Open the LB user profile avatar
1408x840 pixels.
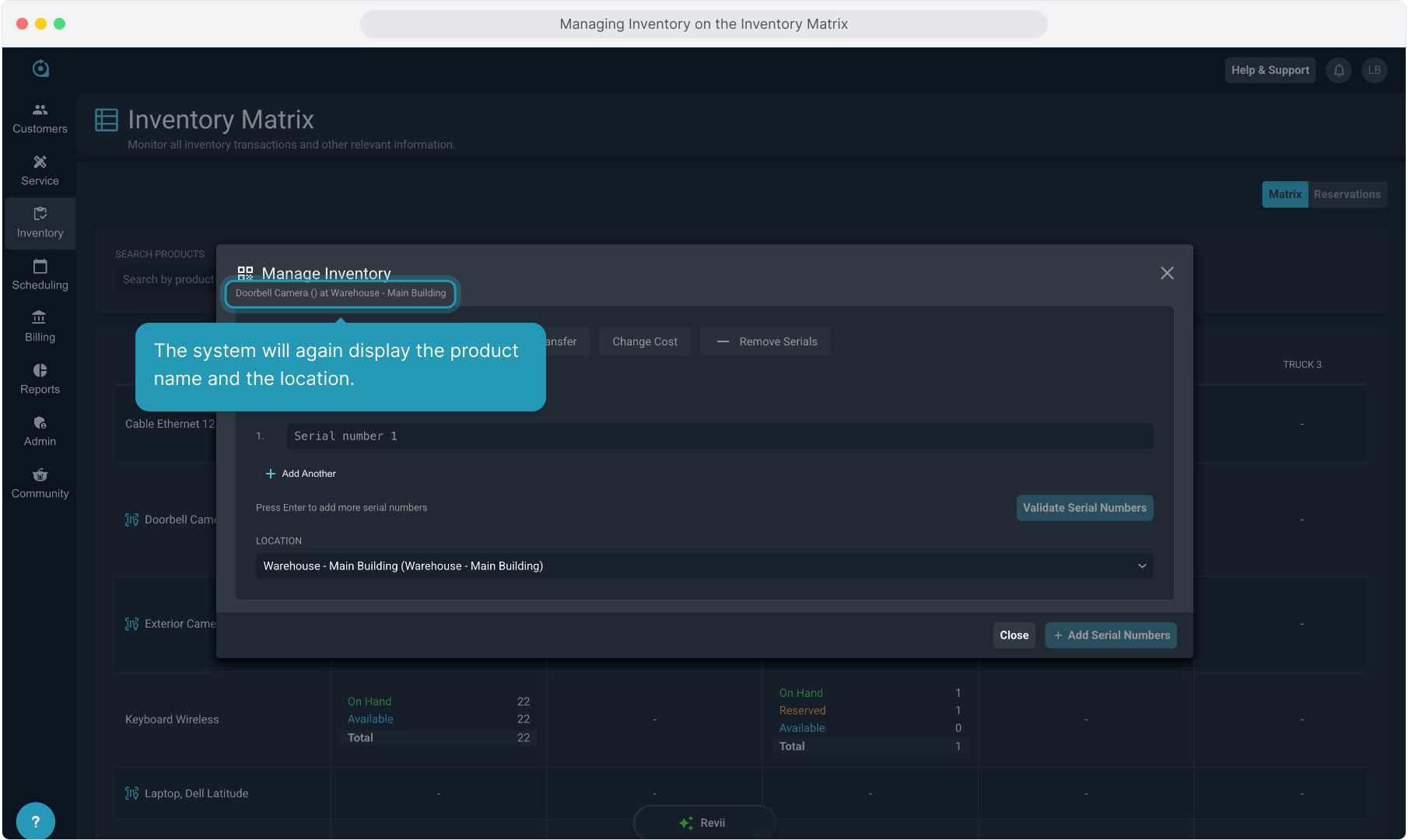[x=1375, y=70]
